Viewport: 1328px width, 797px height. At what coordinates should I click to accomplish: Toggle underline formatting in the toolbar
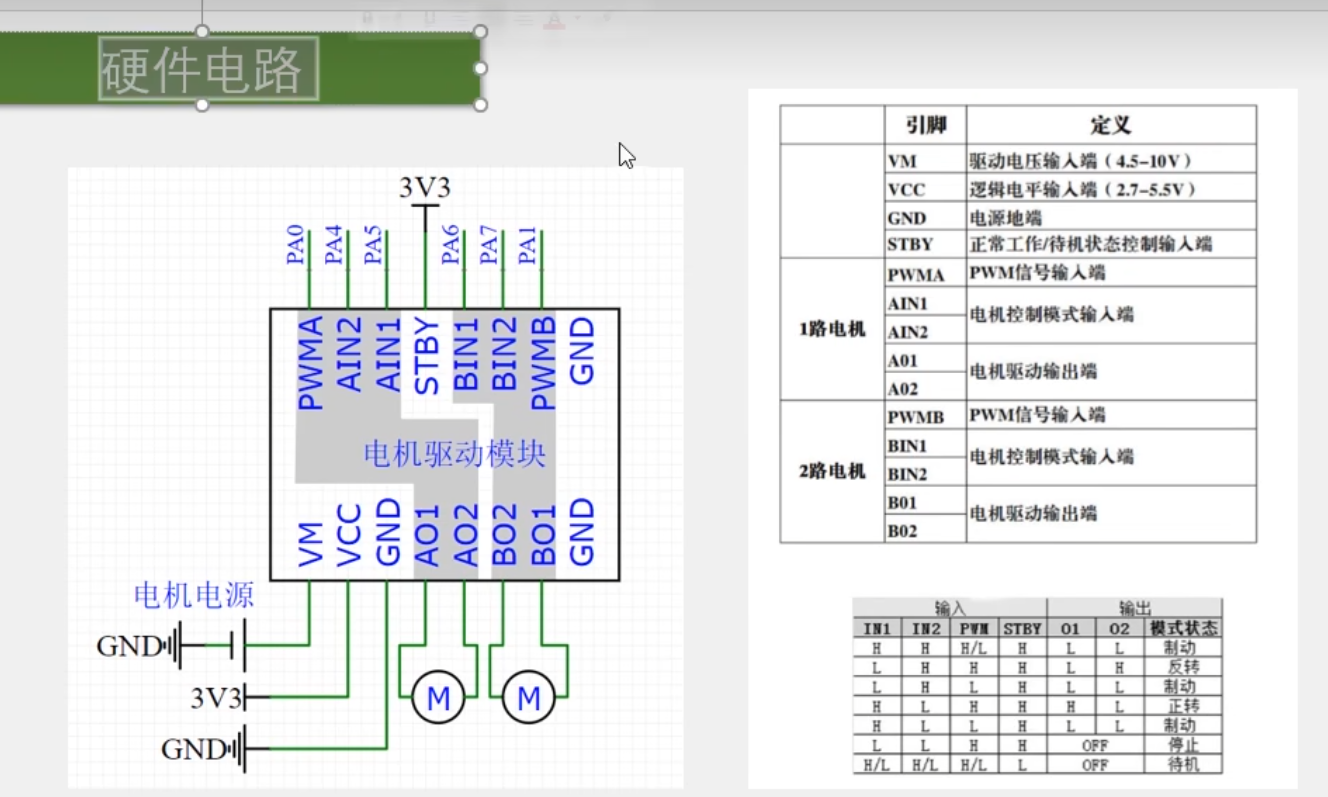[x=429, y=17]
